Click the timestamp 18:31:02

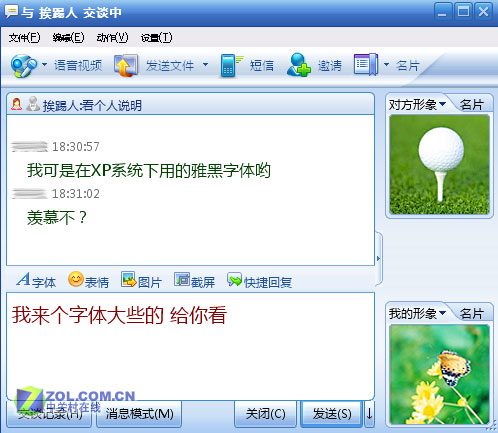pos(76,194)
